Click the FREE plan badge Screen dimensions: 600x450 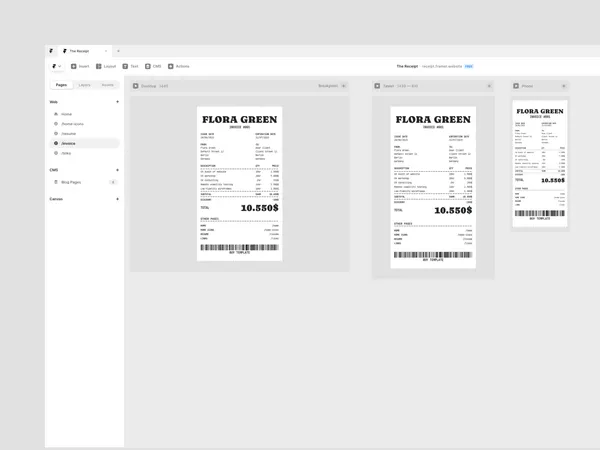[469, 66]
